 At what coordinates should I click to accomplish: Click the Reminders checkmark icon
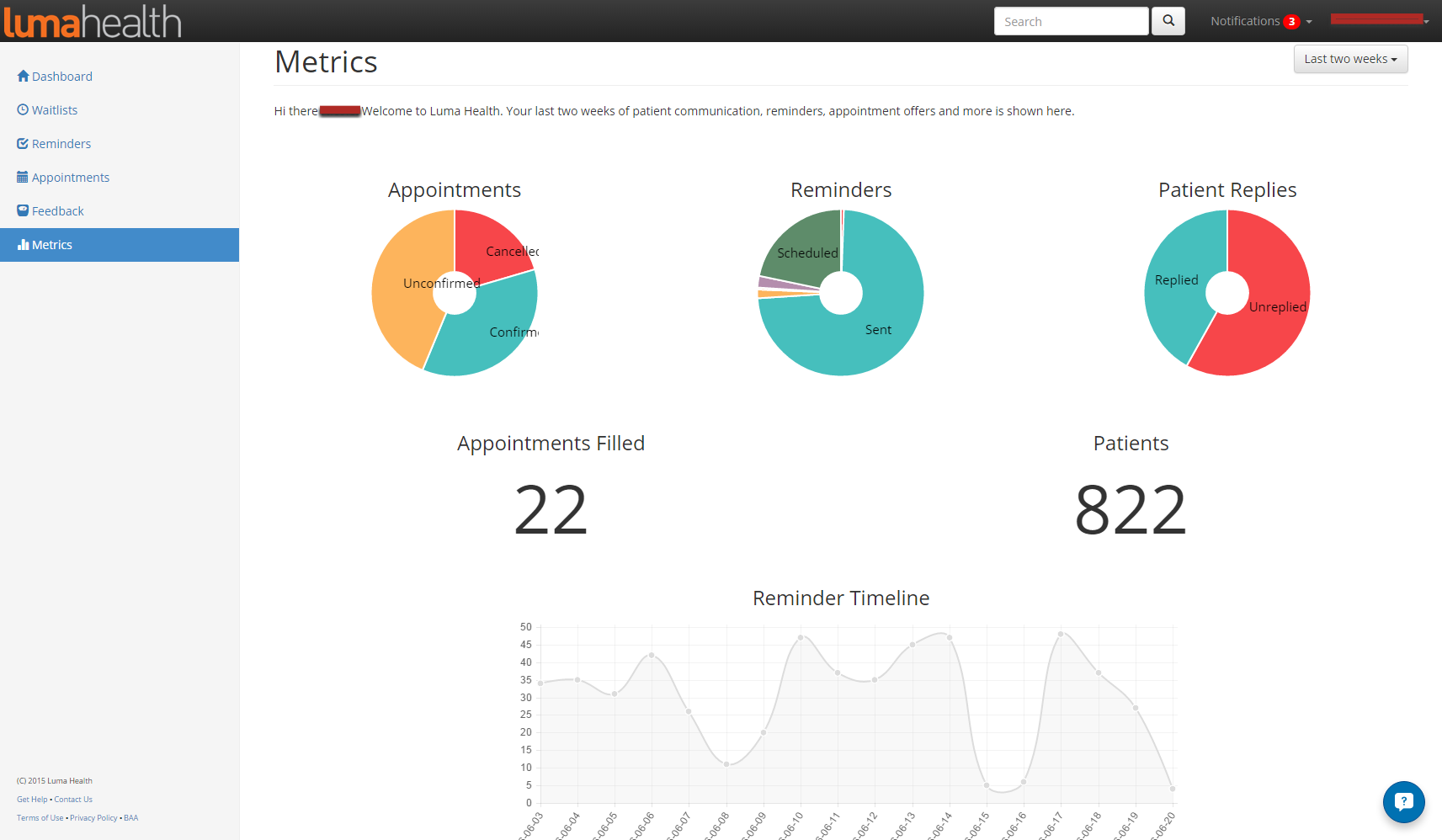click(23, 143)
